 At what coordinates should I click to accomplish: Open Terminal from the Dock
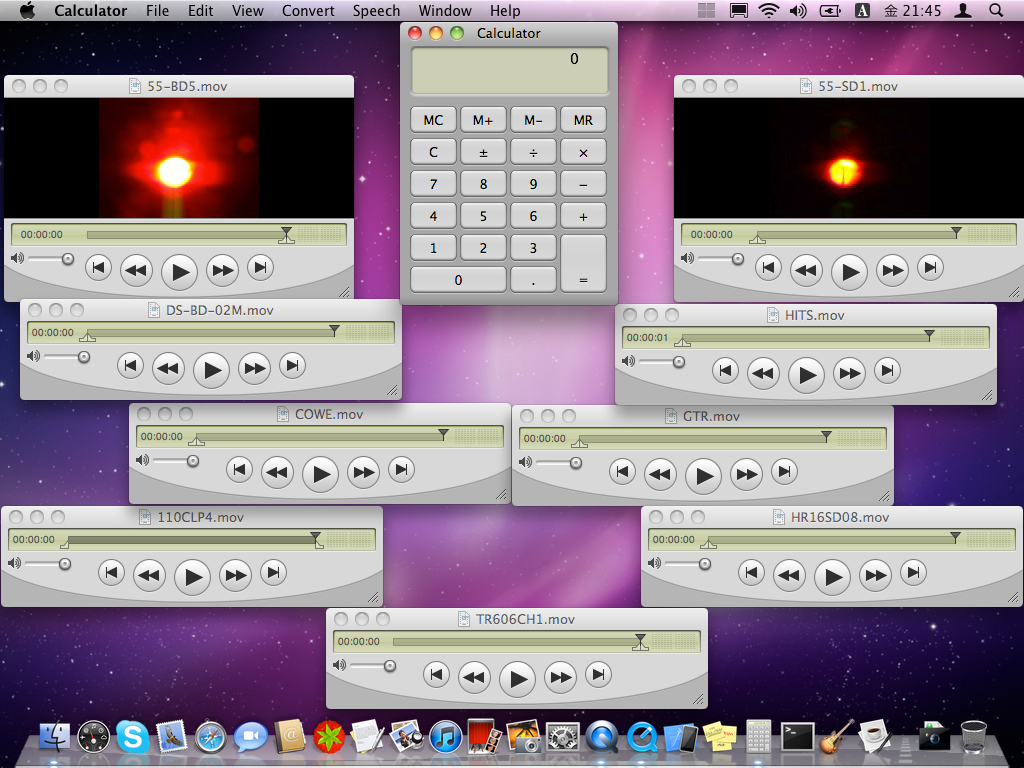[797, 738]
